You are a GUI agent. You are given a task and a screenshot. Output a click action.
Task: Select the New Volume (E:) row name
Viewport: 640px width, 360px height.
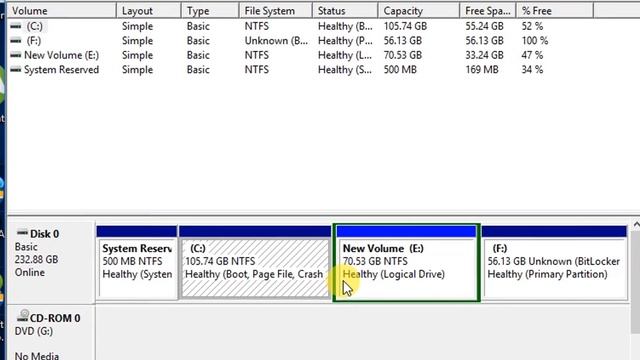point(62,55)
